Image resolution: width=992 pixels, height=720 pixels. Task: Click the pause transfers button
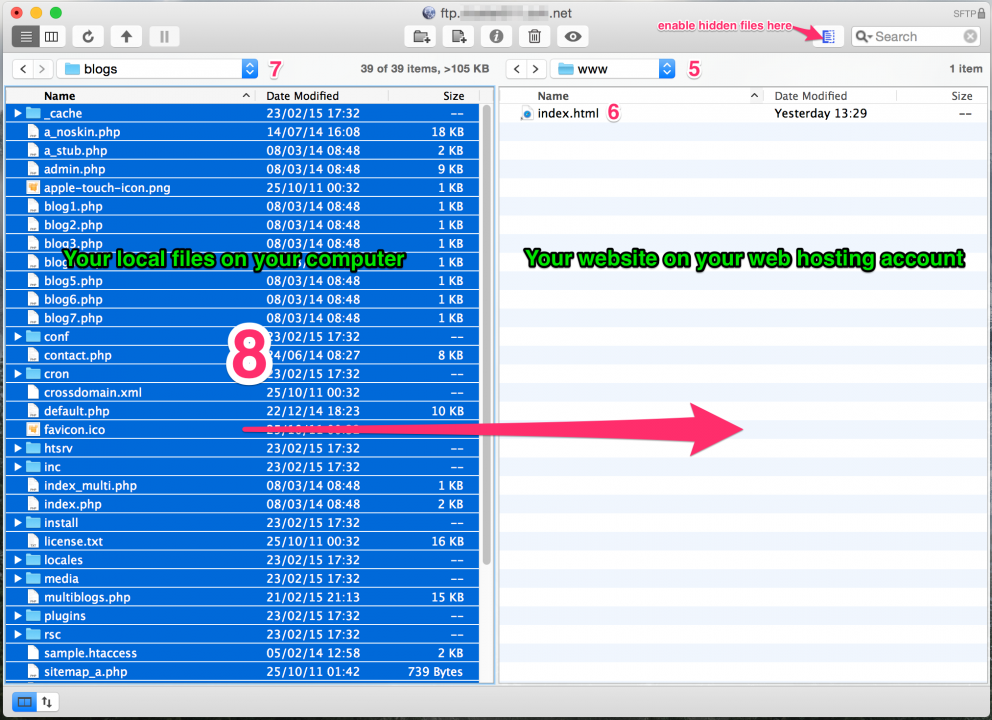(164, 37)
